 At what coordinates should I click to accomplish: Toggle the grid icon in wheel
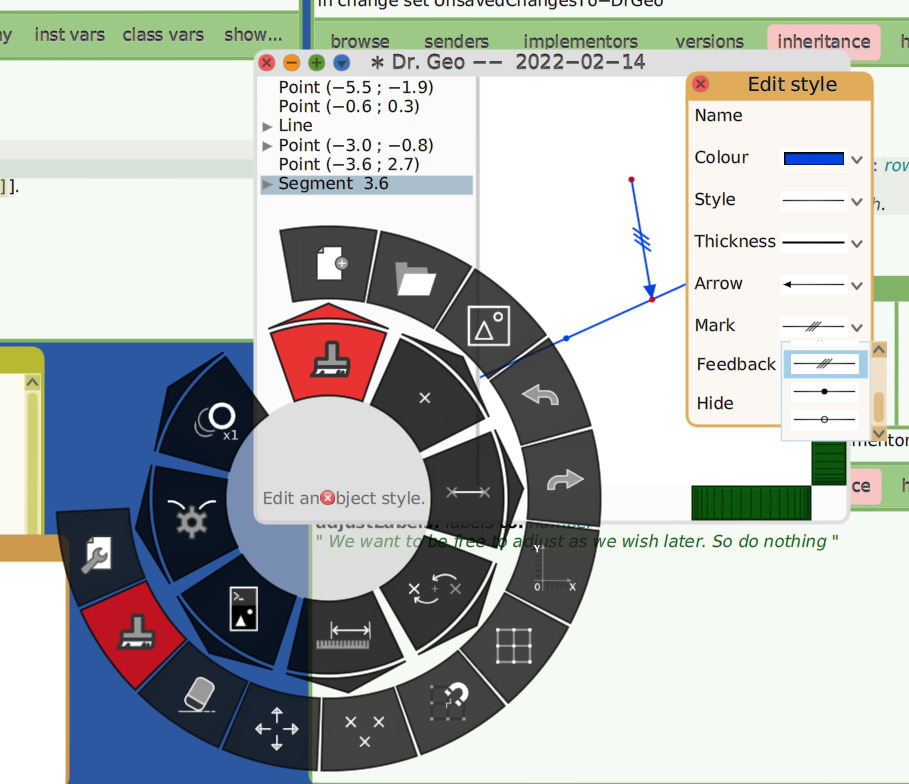pyautogui.click(x=514, y=645)
